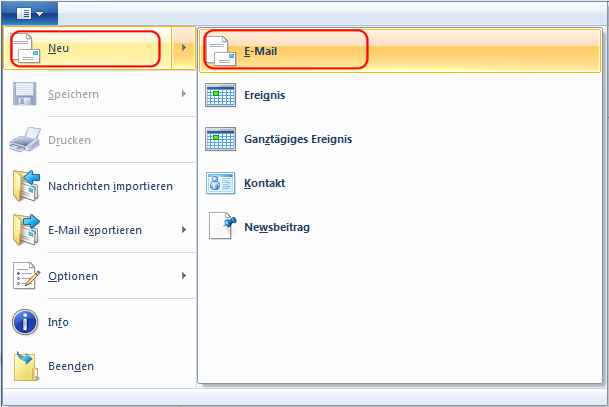Expand the Optionen submenu arrow
Screen dimensions: 609x407
(x=184, y=276)
